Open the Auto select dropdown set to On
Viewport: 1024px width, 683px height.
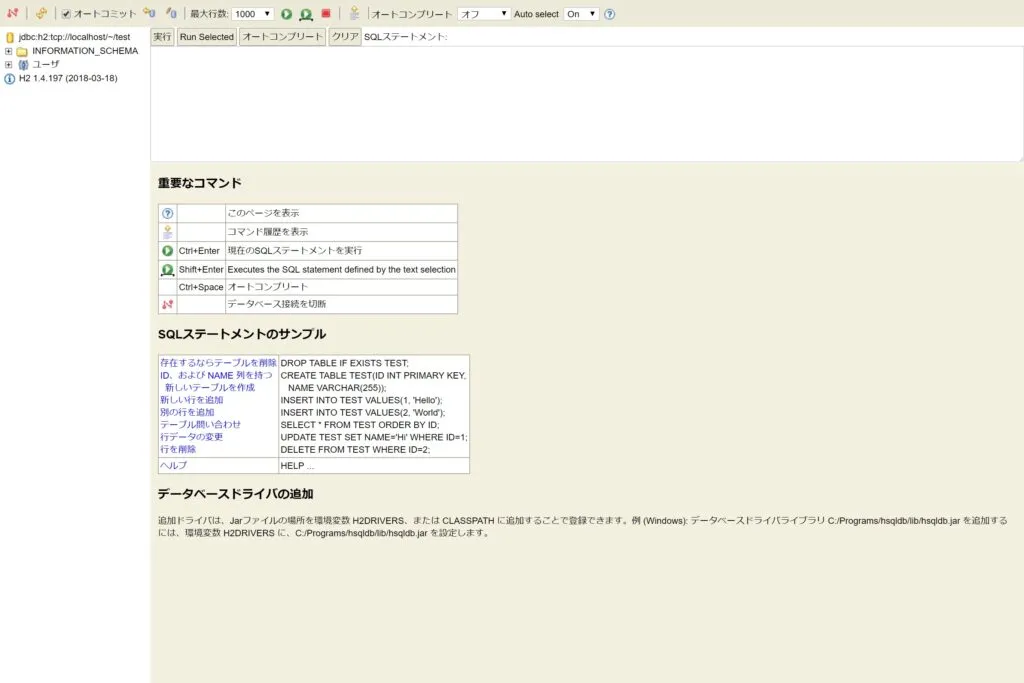(581, 14)
